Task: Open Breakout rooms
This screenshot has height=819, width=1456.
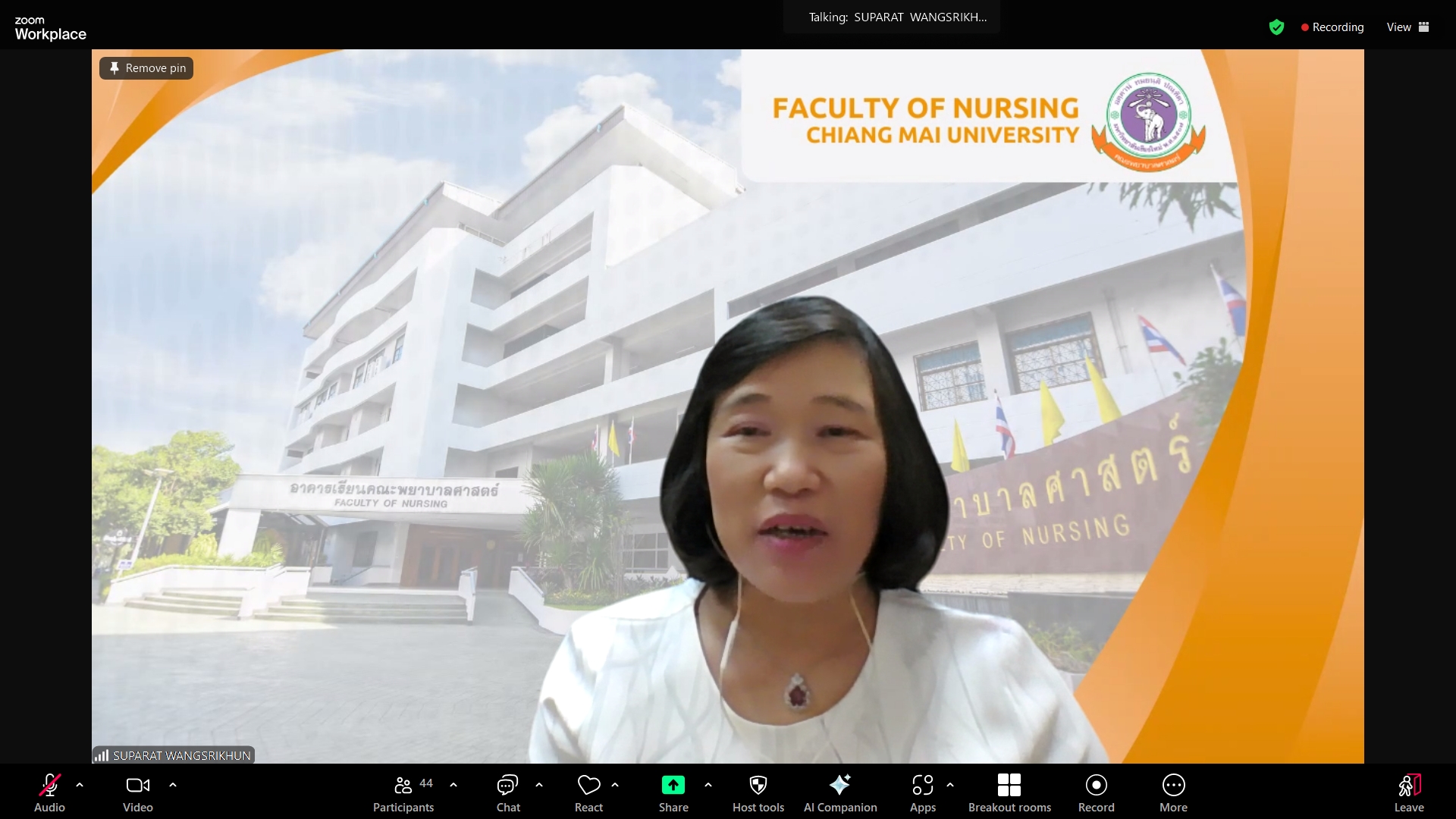Action: (1009, 792)
